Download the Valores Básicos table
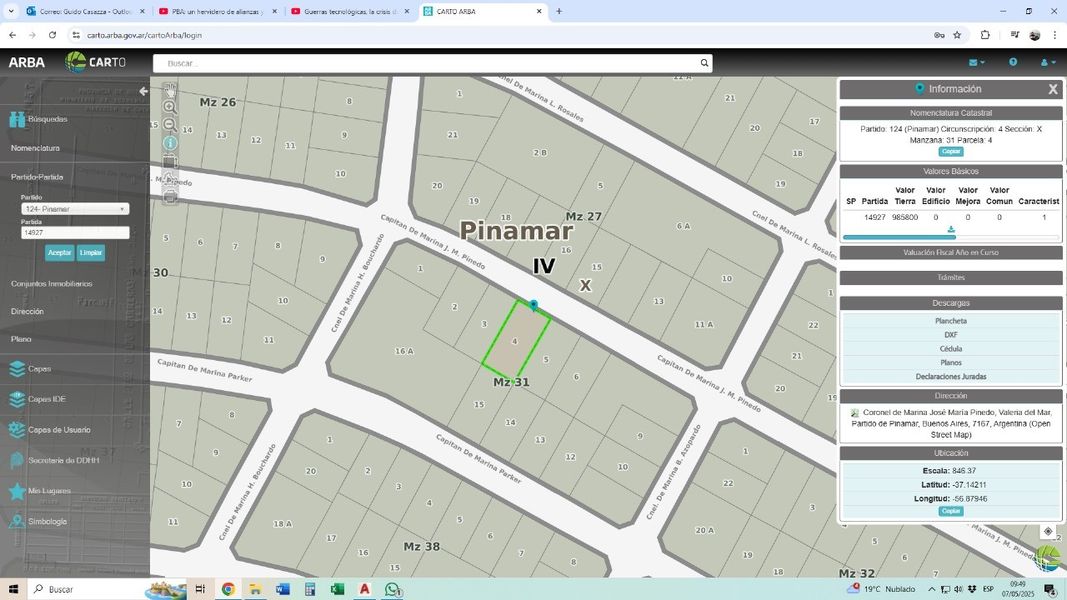 point(951,229)
